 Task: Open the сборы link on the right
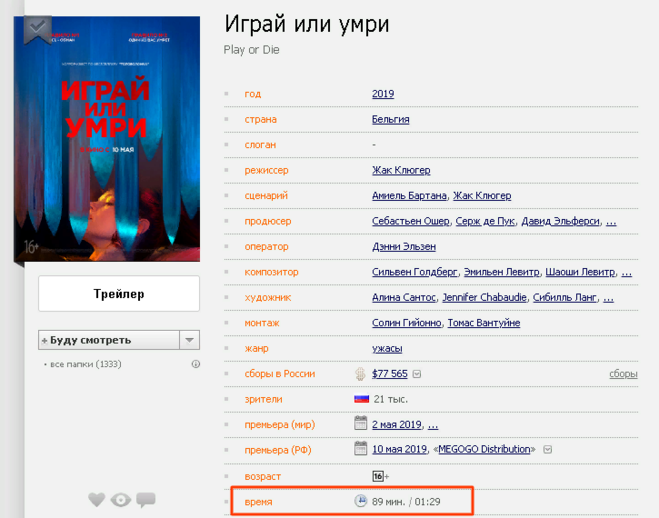coord(623,374)
